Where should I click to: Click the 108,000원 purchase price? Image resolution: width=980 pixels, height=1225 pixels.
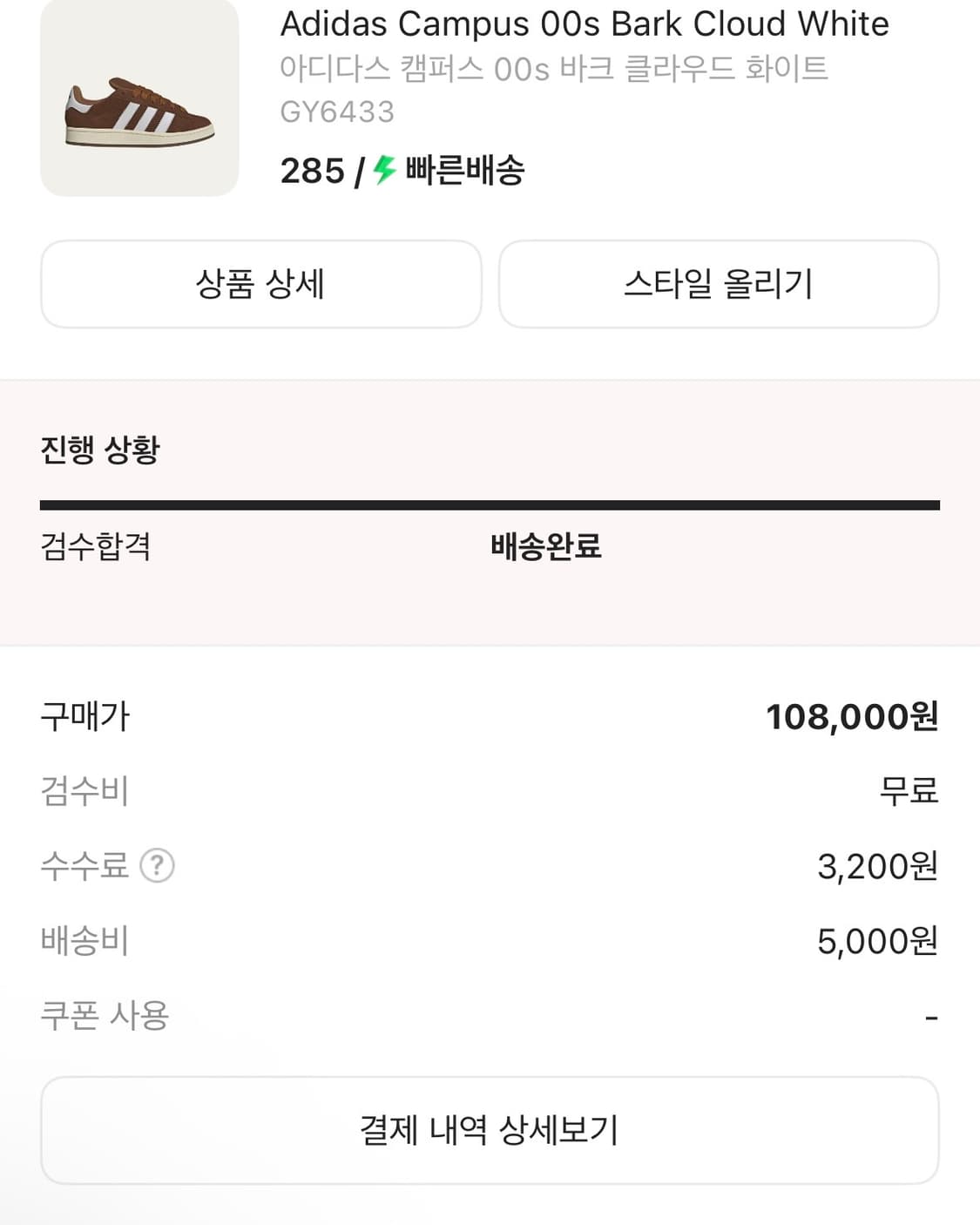coord(851,717)
